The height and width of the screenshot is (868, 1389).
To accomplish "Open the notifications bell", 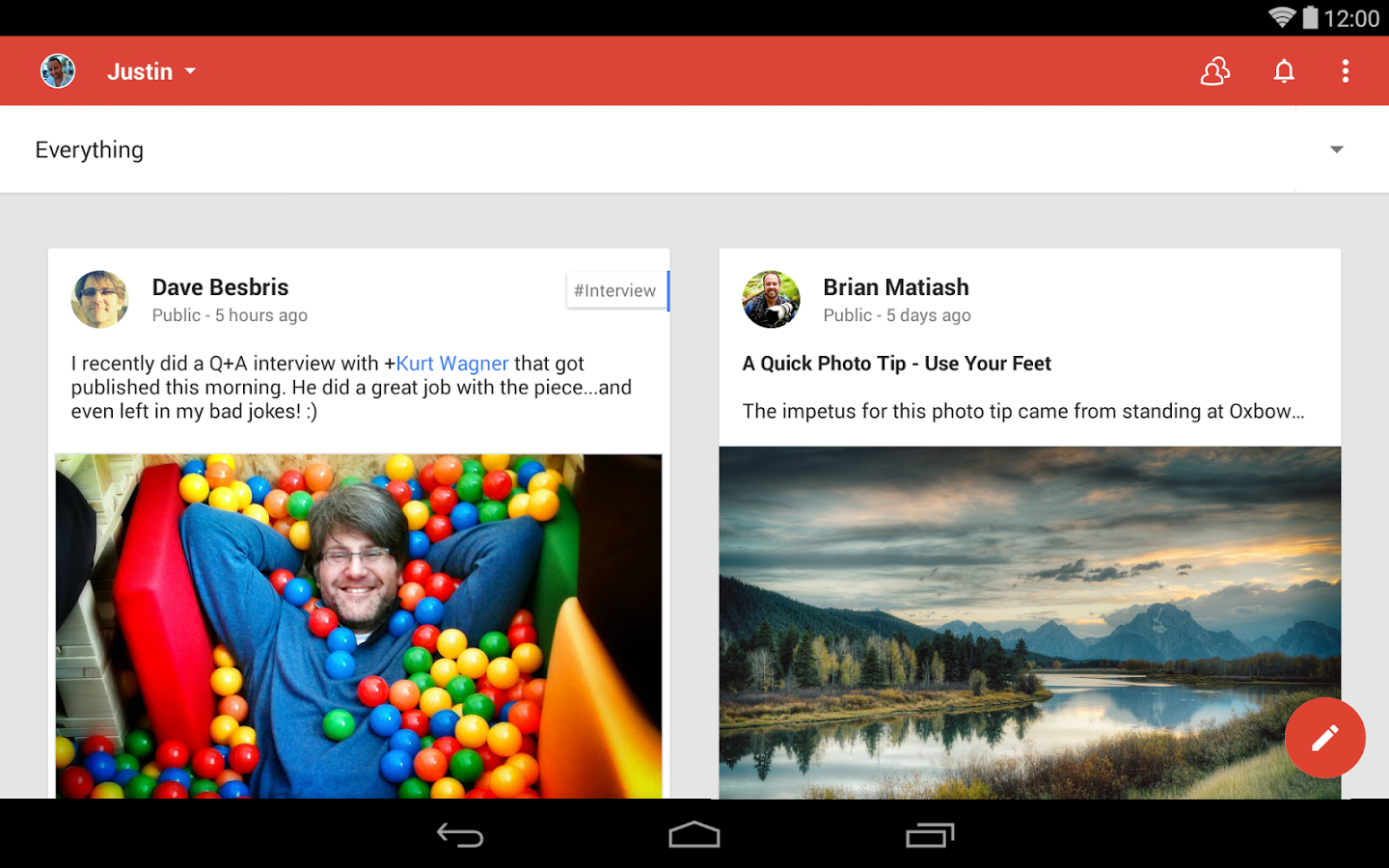I will pyautogui.click(x=1284, y=71).
